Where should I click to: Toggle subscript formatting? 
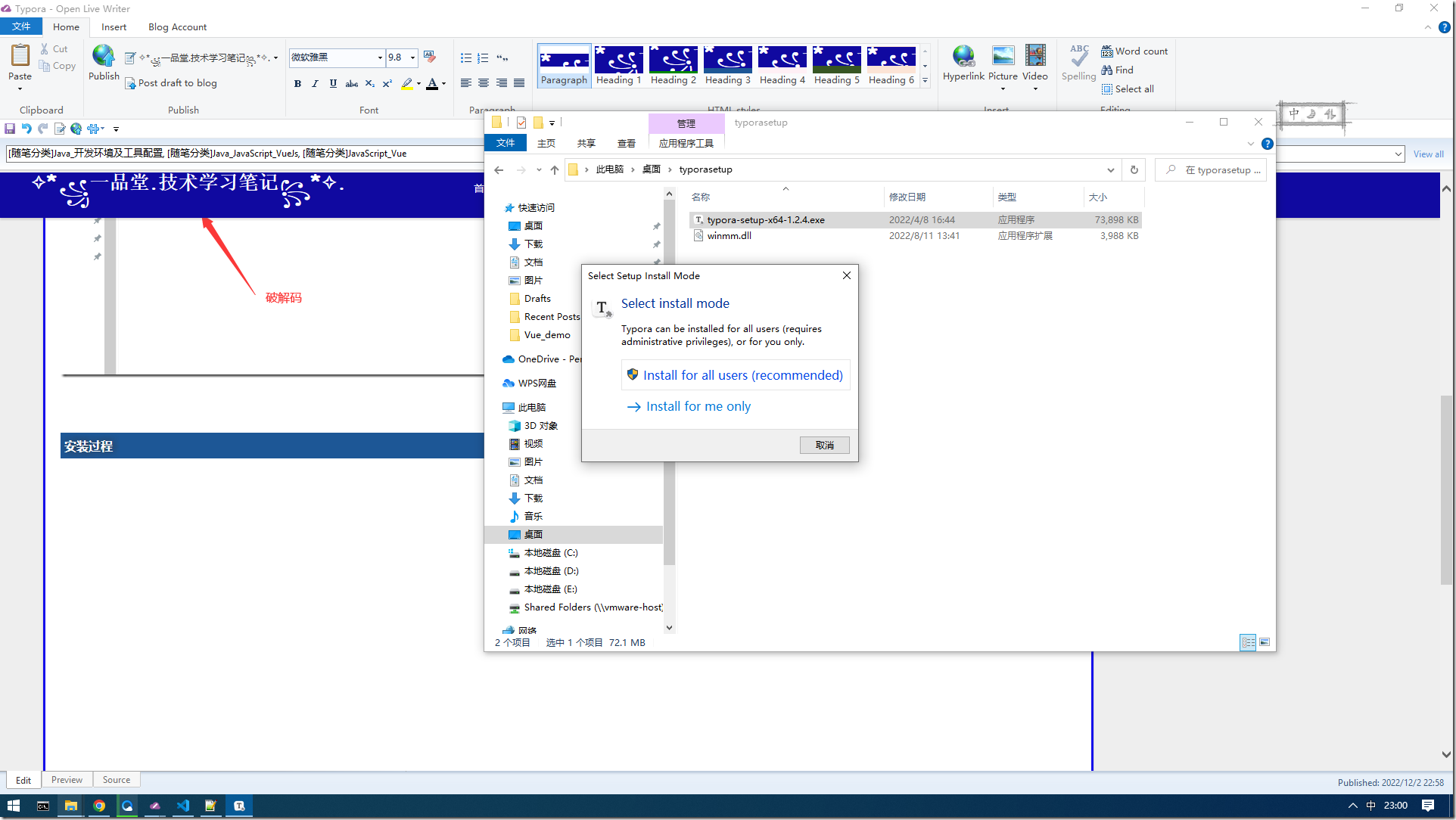[369, 83]
